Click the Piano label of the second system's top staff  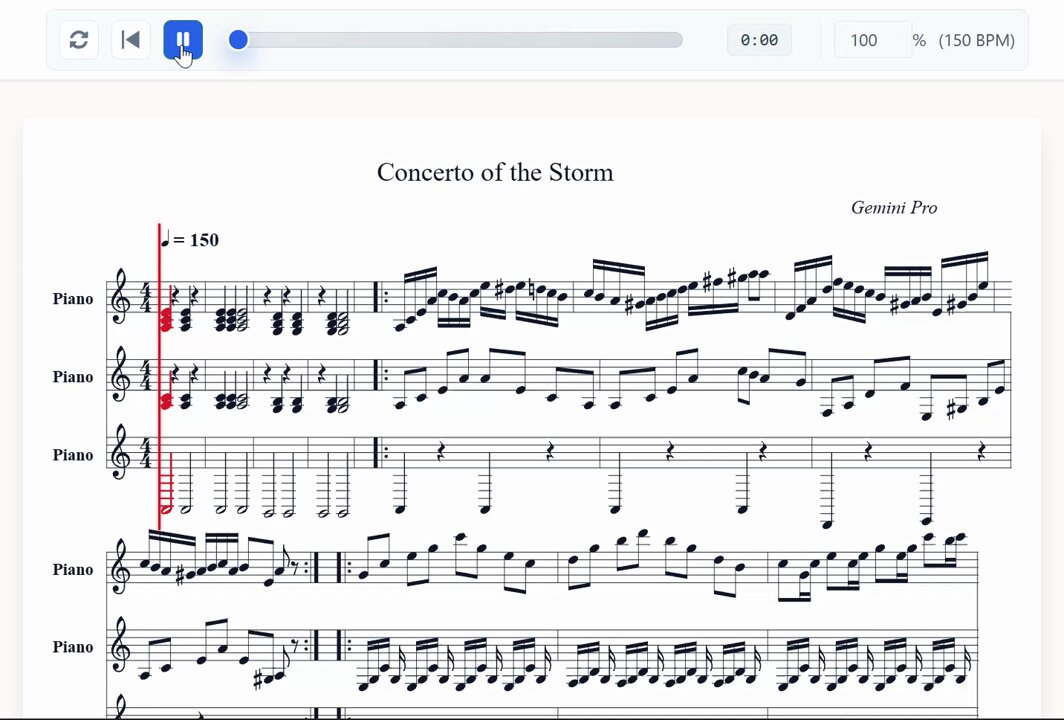click(x=73, y=570)
